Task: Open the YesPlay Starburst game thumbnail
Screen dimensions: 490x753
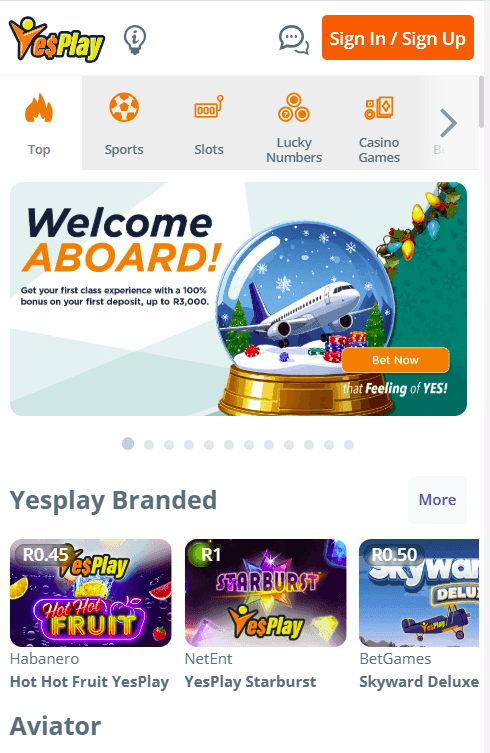Action: [266, 593]
